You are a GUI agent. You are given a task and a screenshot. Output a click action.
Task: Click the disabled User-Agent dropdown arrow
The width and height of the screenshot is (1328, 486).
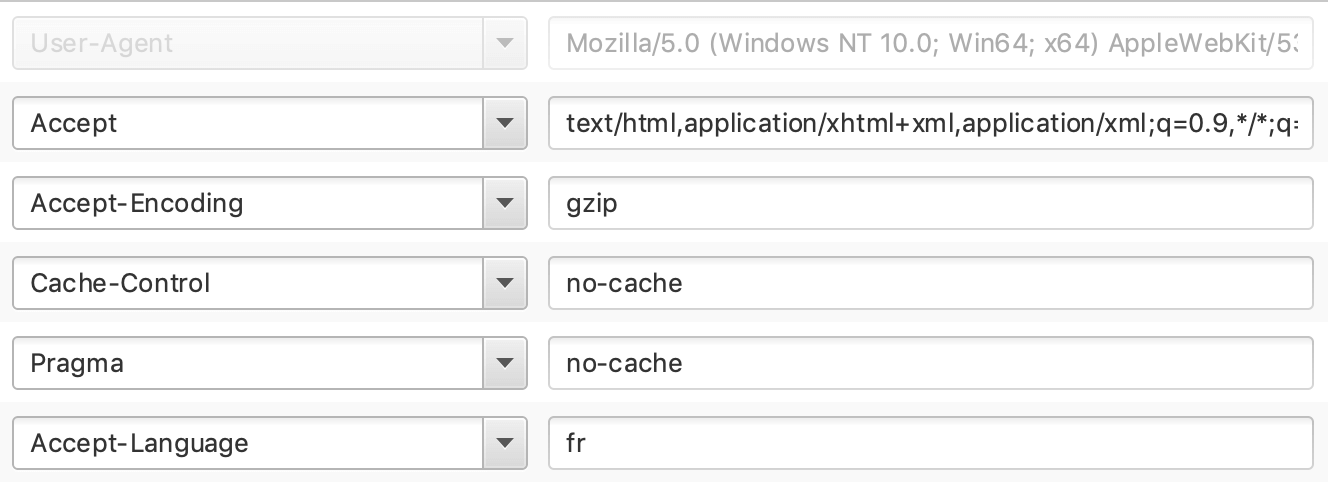504,43
